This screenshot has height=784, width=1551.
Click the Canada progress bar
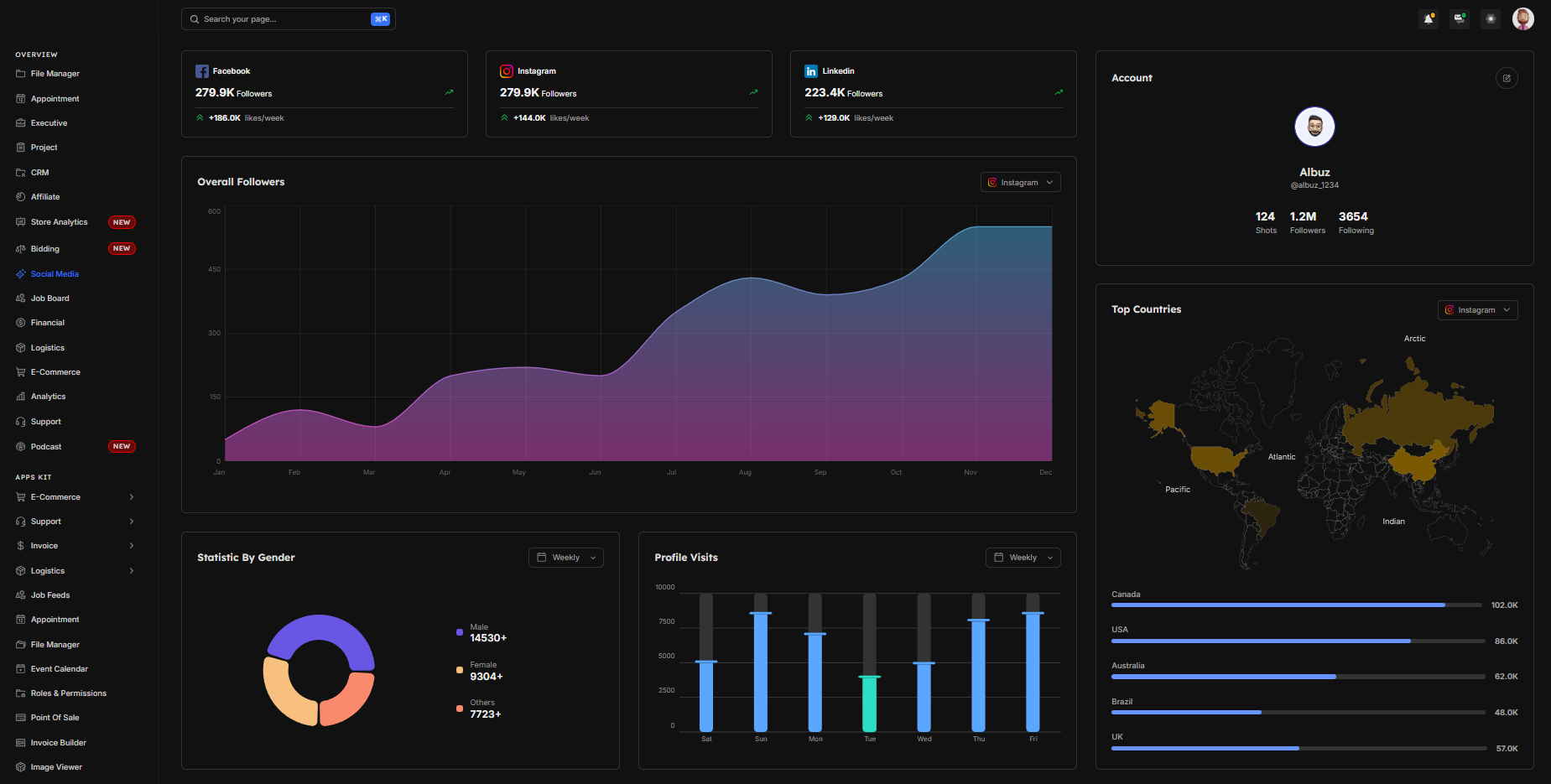[x=1296, y=605]
